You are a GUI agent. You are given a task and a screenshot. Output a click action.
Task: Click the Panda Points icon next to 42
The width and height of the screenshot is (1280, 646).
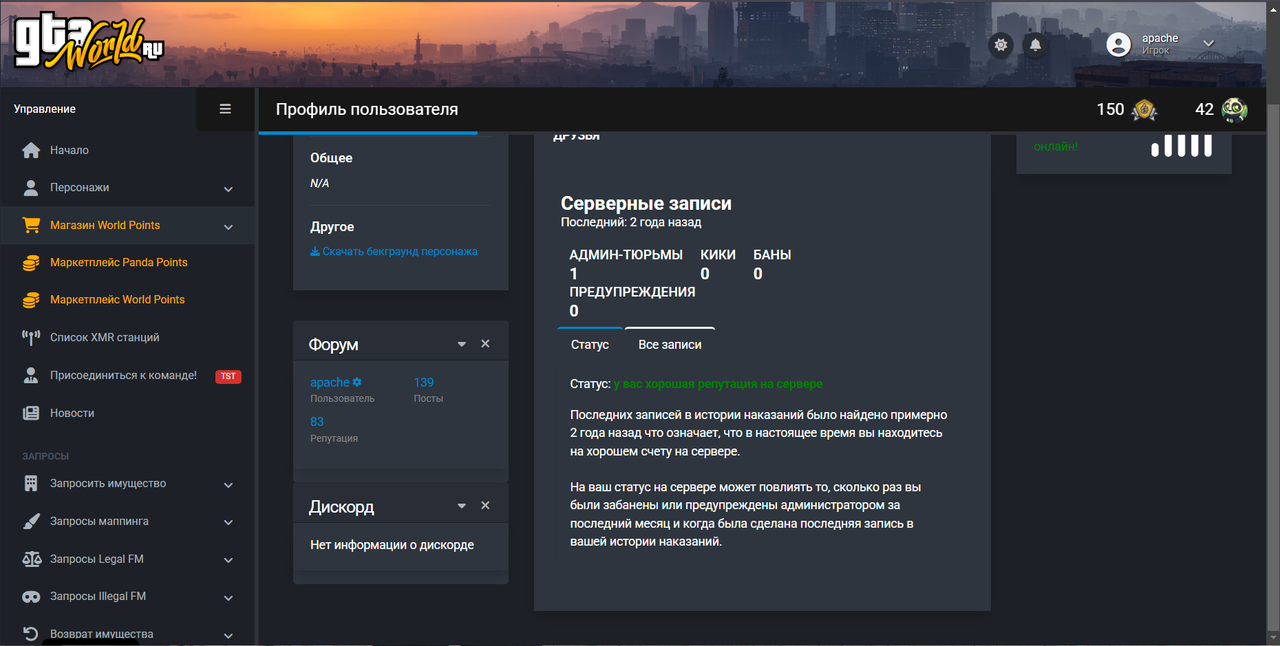coord(1235,110)
